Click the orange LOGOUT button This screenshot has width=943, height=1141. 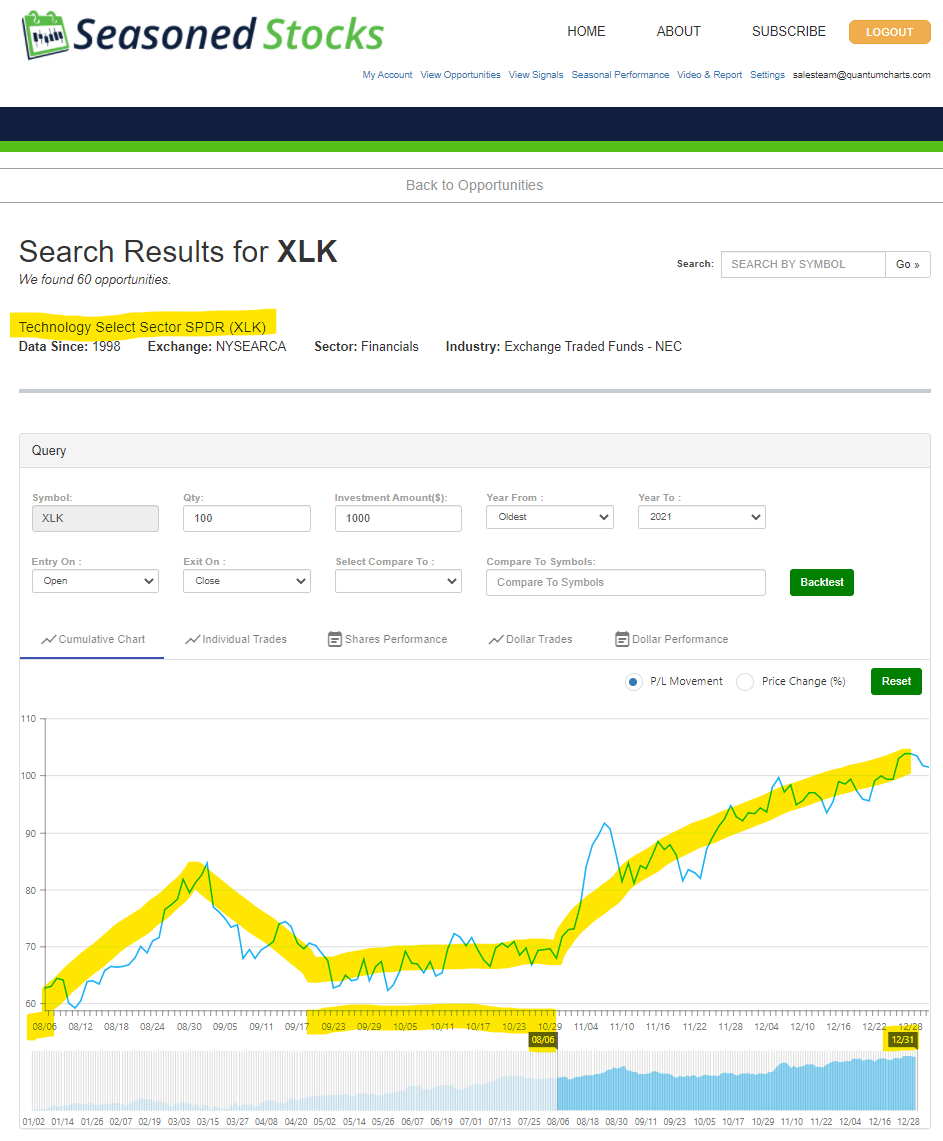[889, 32]
